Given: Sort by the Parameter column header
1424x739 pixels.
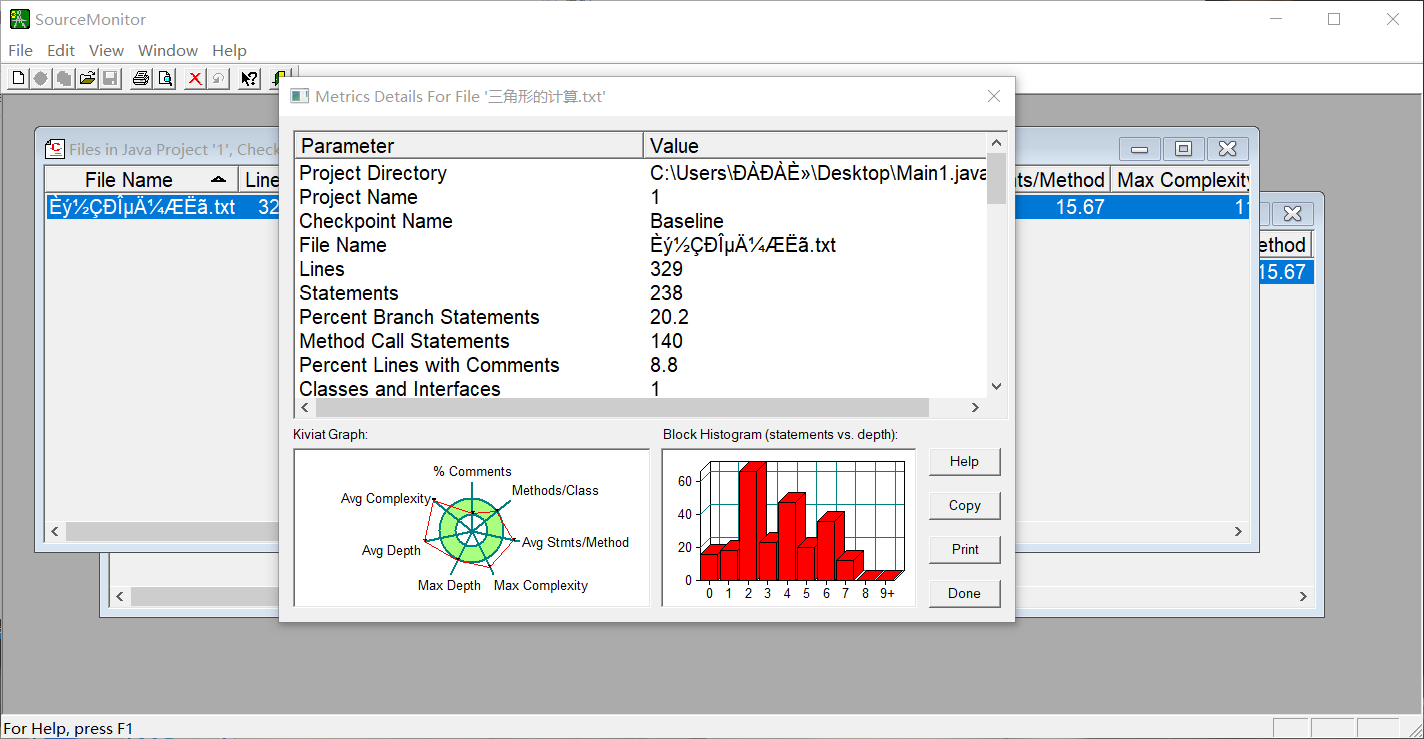Looking at the screenshot, I should pos(469,146).
